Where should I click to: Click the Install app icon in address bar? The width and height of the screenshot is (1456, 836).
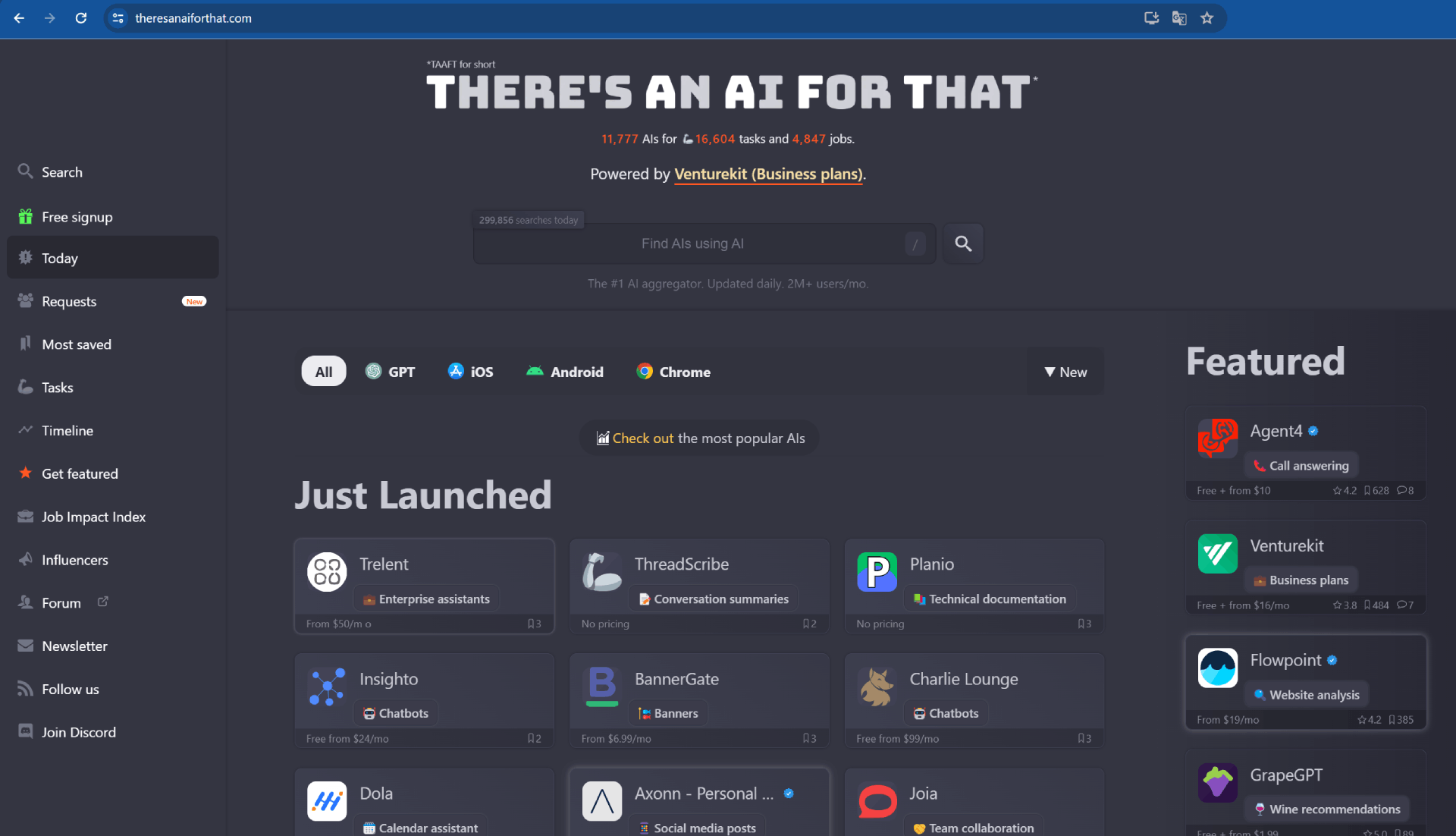(1151, 18)
